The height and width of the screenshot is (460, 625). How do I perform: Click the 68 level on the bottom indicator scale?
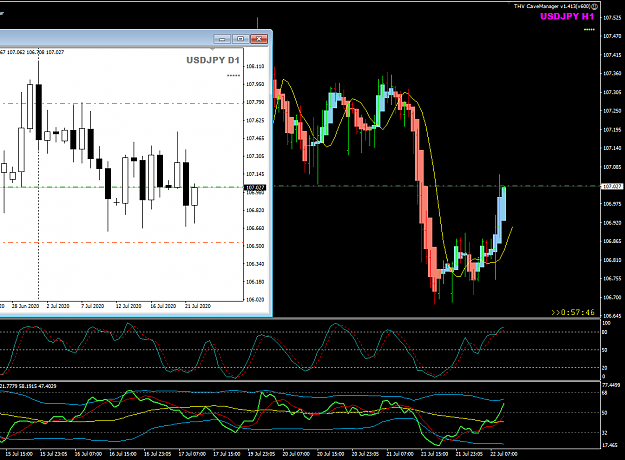pyautogui.click(x=605, y=393)
